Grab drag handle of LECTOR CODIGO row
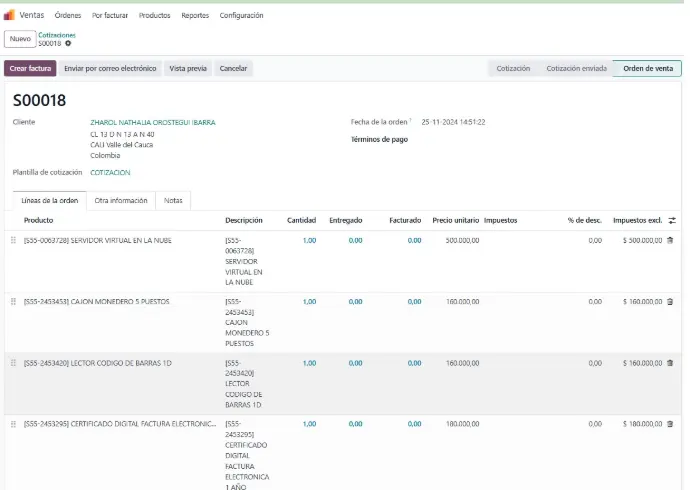 13,363
